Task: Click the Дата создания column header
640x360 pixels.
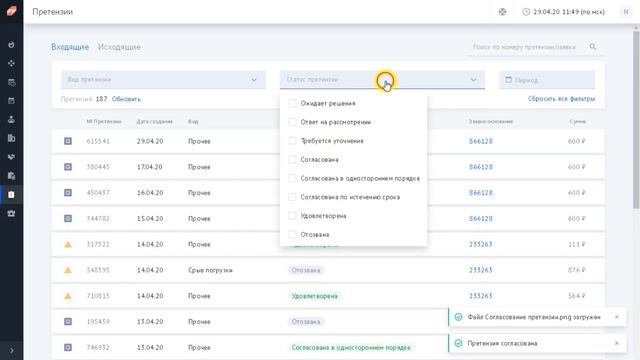Action: click(x=154, y=122)
